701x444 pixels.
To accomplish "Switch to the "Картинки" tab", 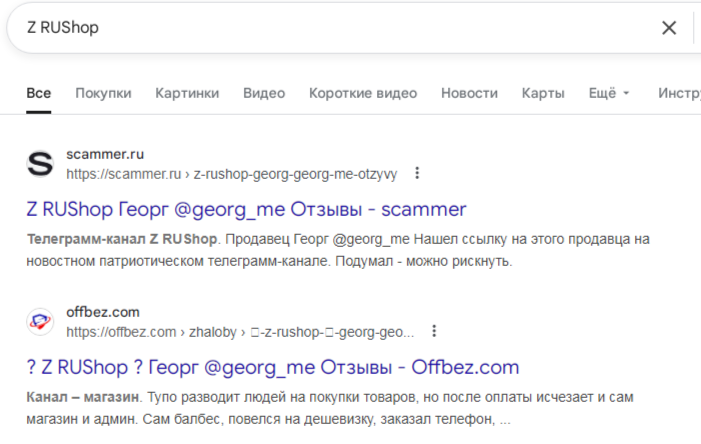I will 187,93.
